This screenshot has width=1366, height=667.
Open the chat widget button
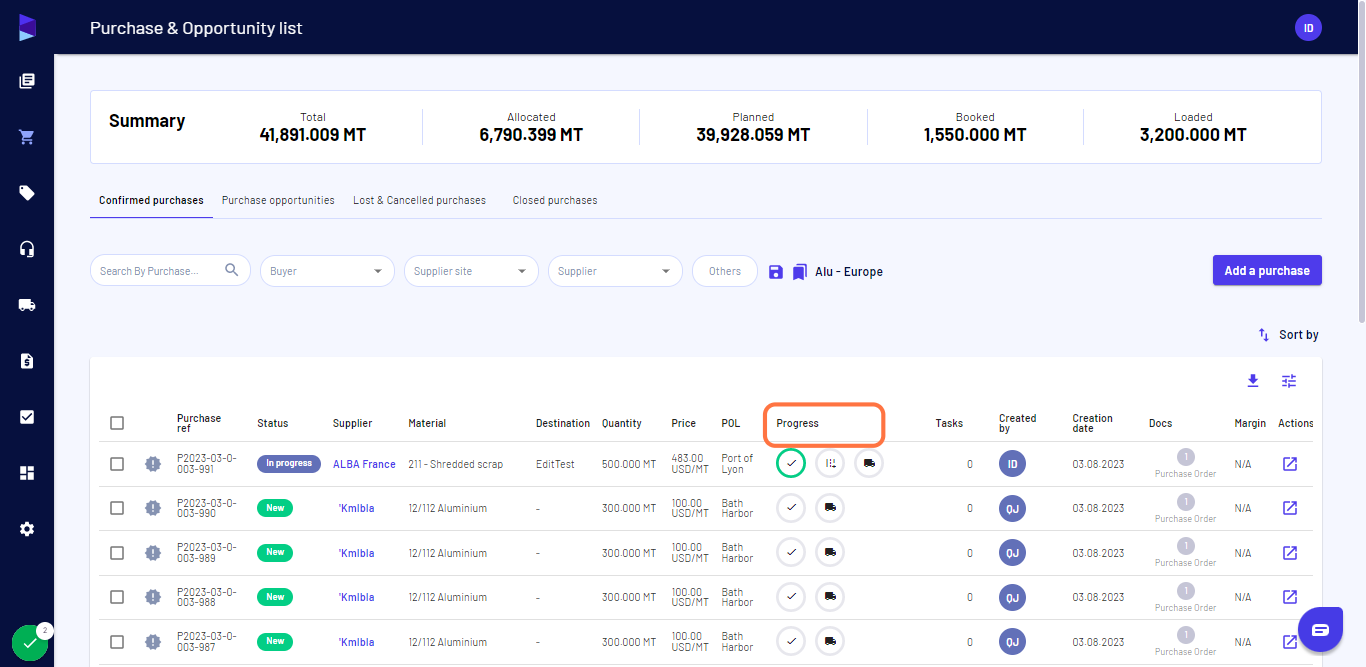pos(1320,629)
